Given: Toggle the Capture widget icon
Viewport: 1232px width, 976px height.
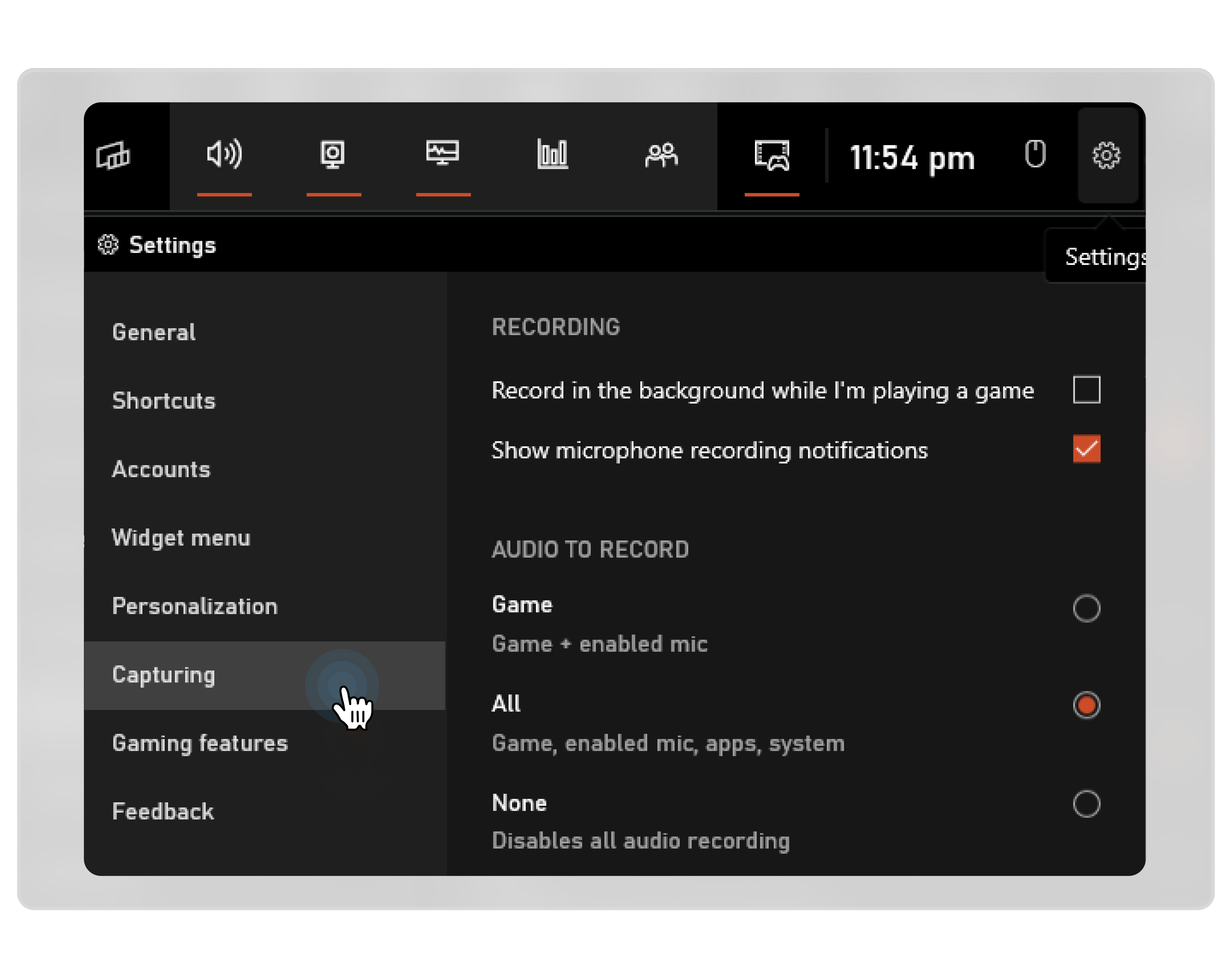Looking at the screenshot, I should coord(333,154).
